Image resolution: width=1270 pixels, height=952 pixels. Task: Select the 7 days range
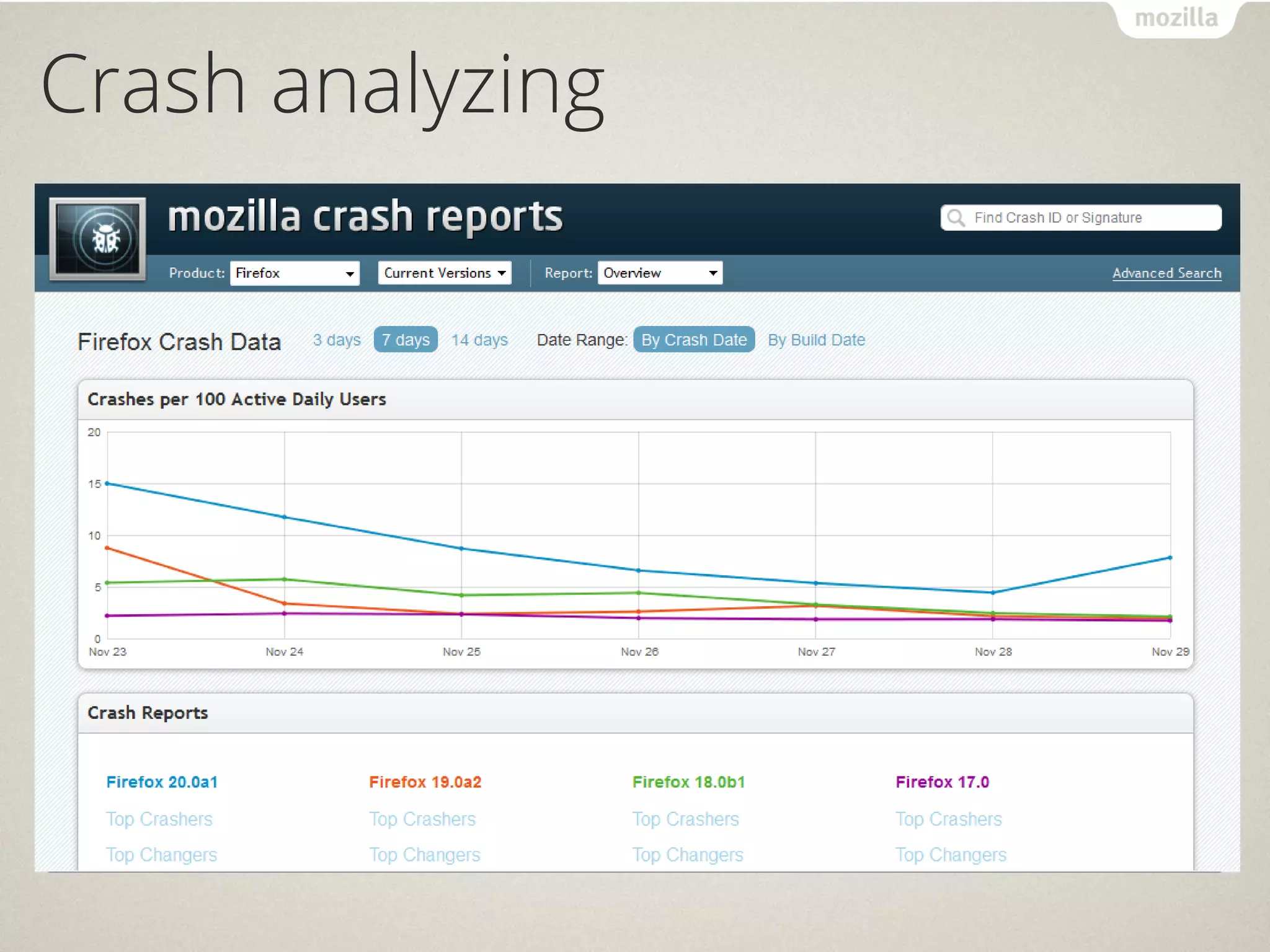[406, 340]
